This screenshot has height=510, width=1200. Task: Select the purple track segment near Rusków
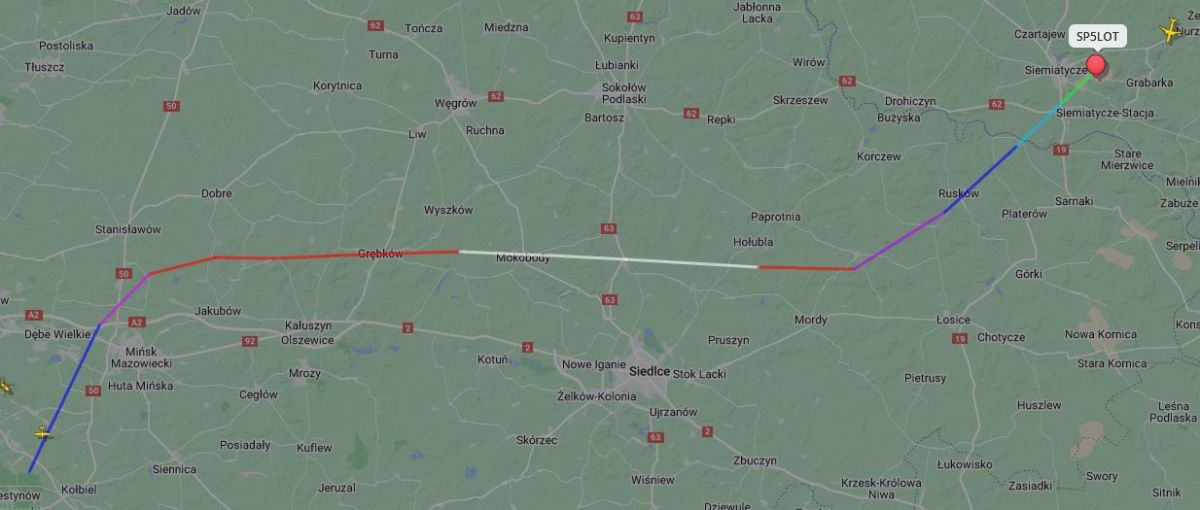point(898,240)
